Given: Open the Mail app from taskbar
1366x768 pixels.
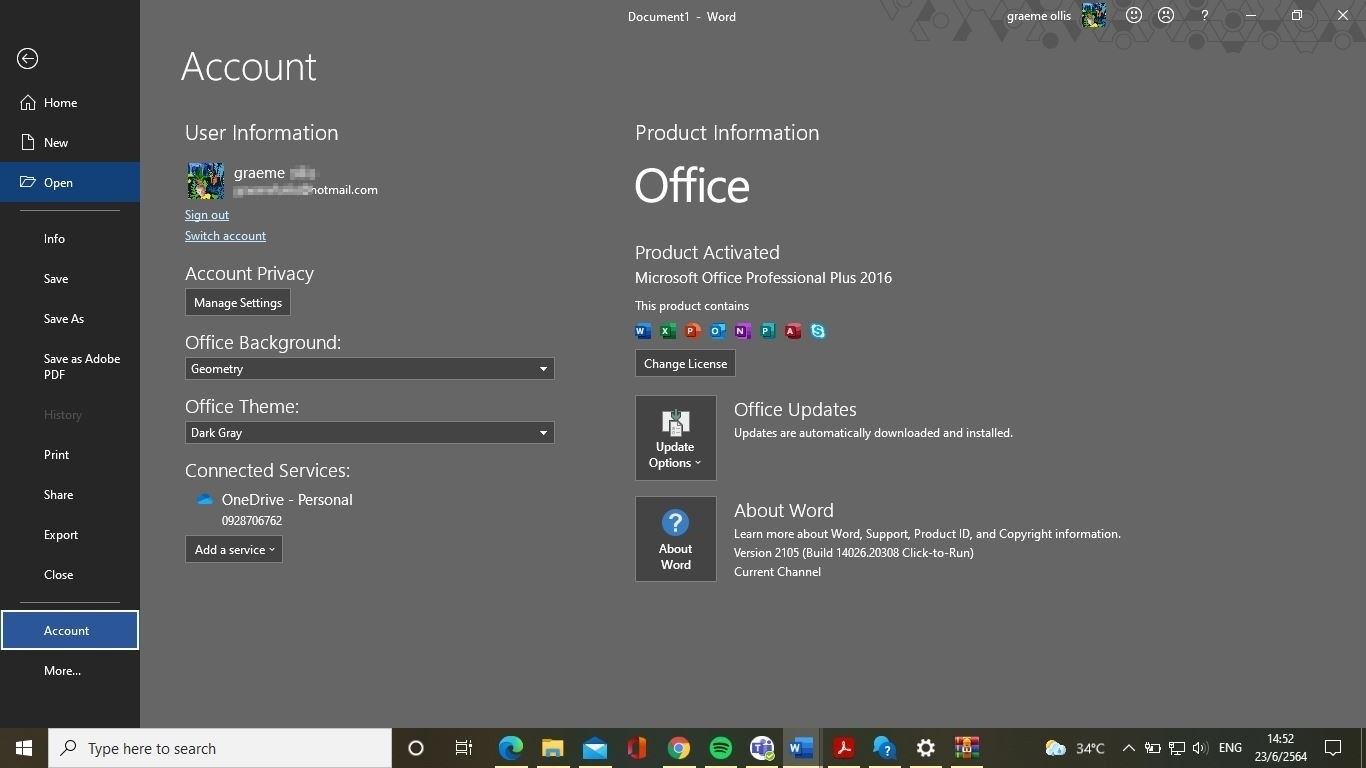Looking at the screenshot, I should click(x=595, y=748).
